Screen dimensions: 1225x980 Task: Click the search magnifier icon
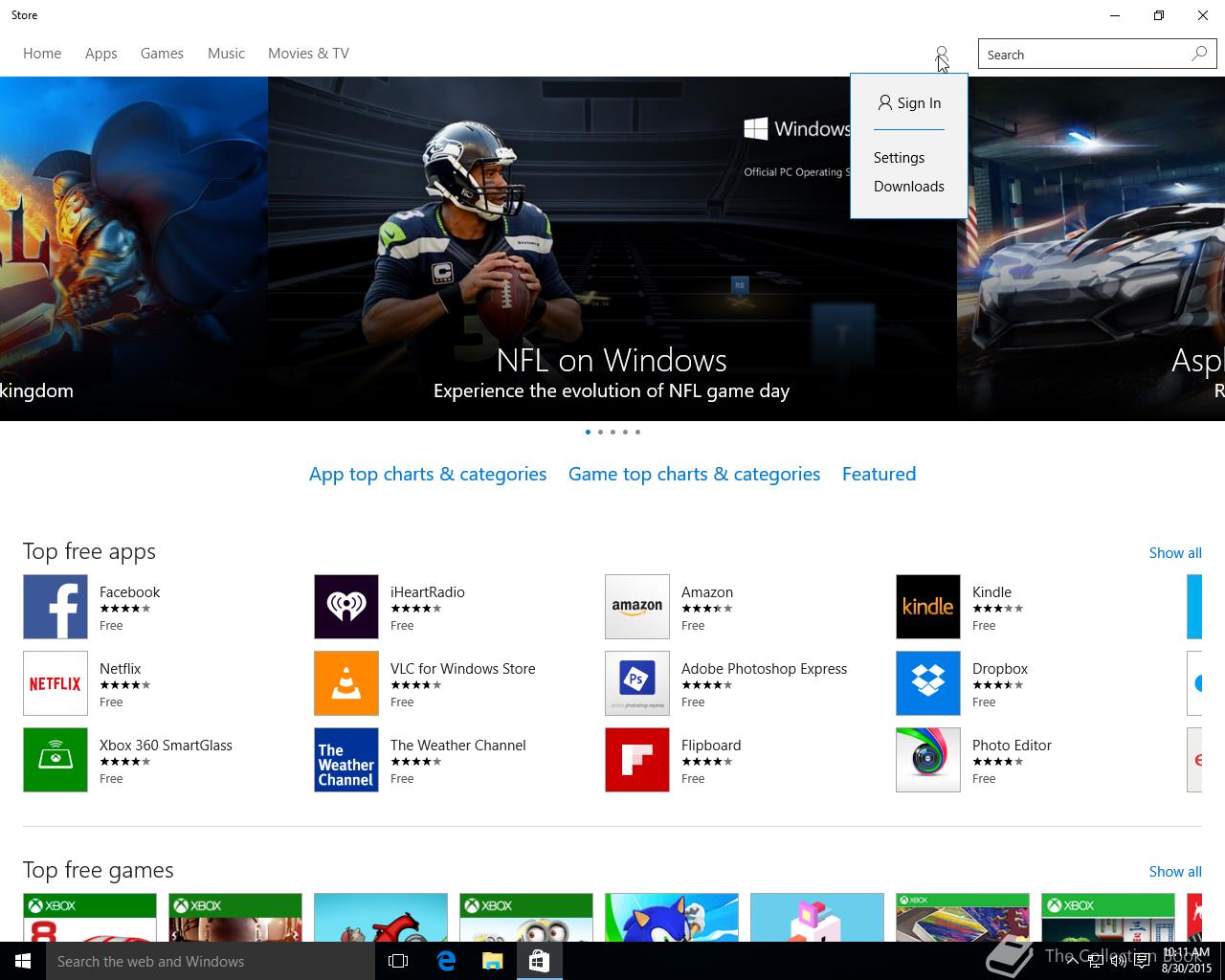(1199, 54)
